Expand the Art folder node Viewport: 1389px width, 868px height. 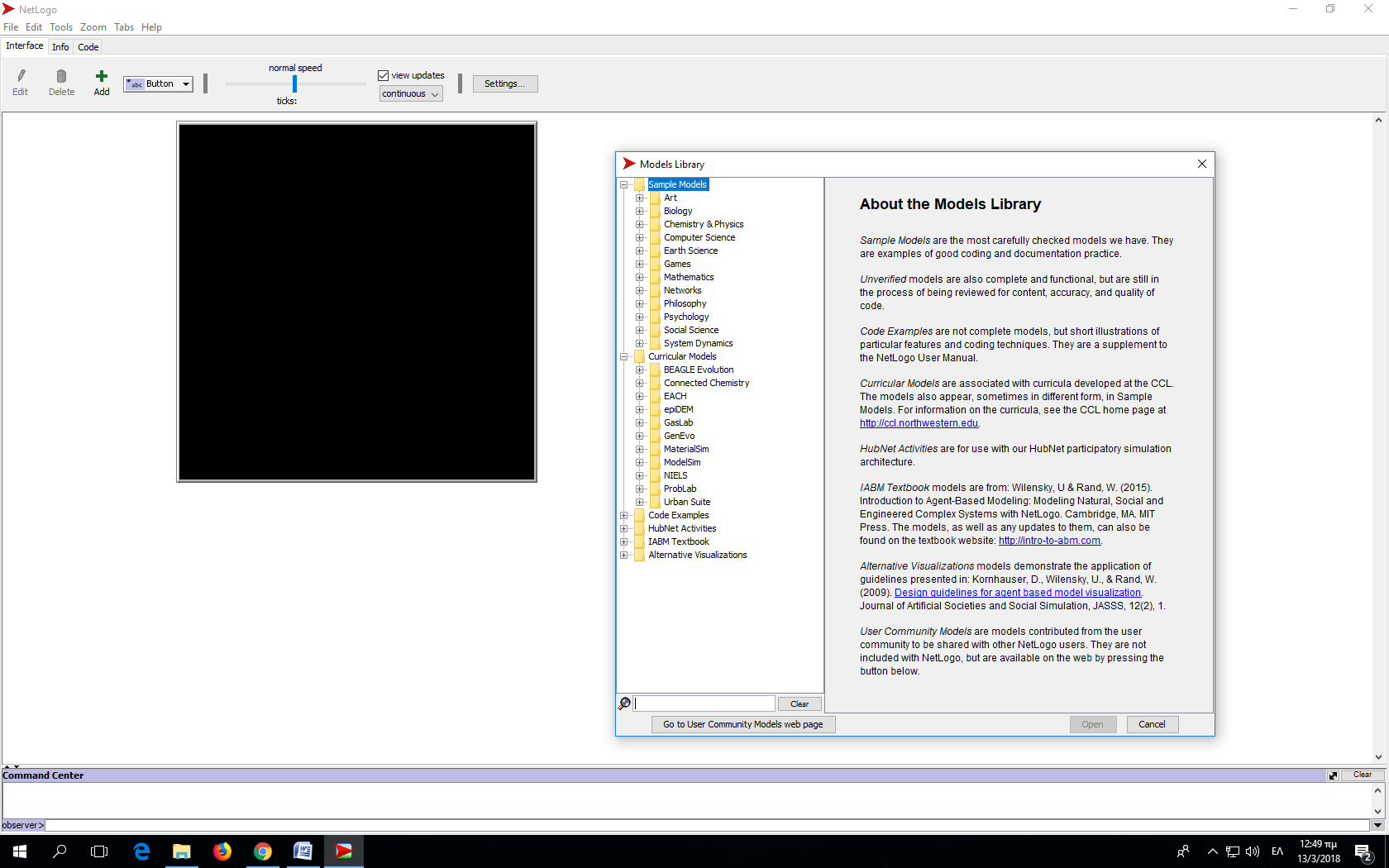click(639, 198)
